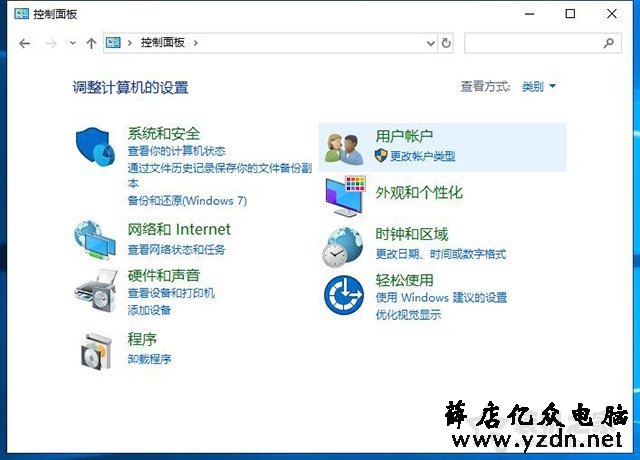The image size is (640, 460).
Task: Click the back arrow navigation button
Action: (x=24, y=43)
